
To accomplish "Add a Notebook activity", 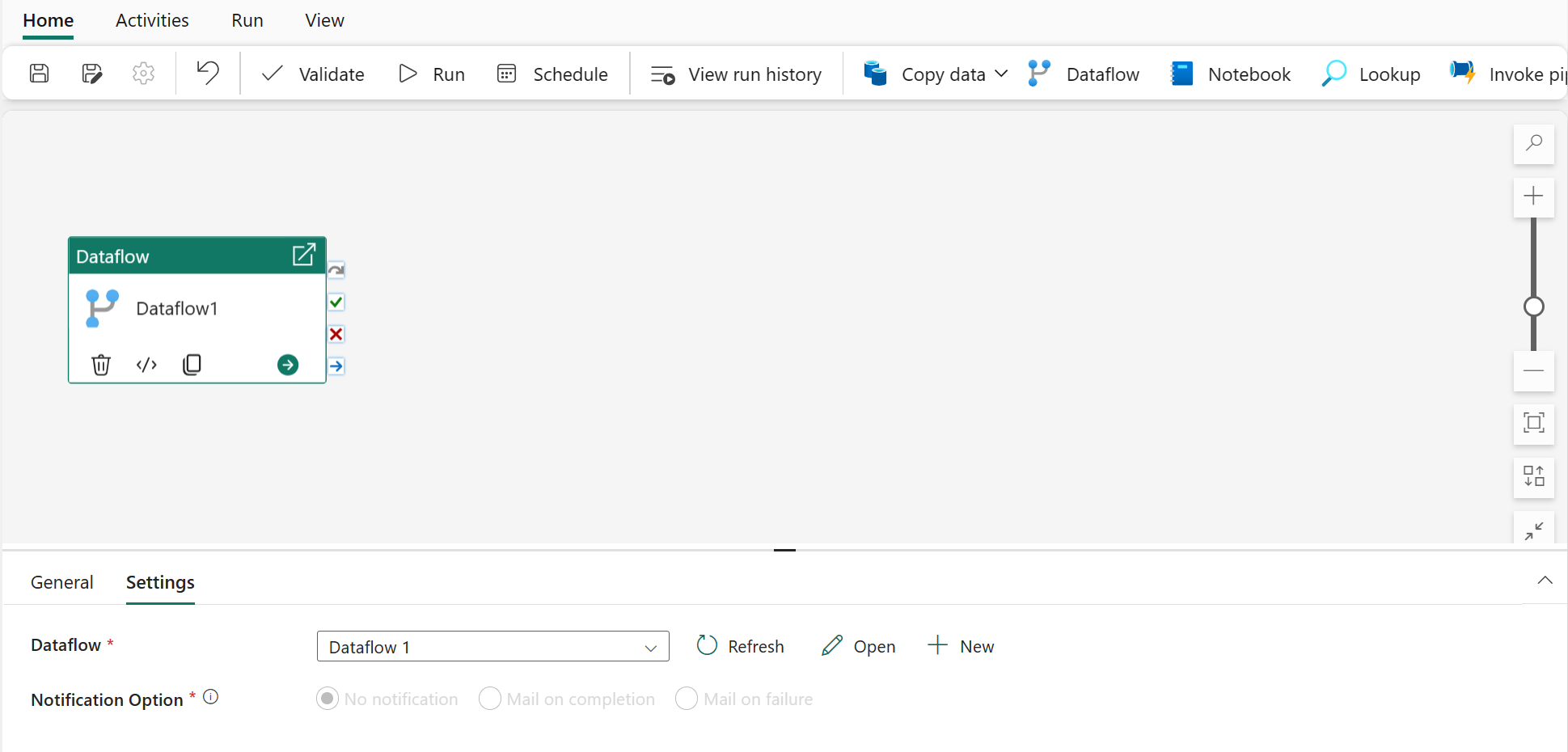I will 1231,74.
